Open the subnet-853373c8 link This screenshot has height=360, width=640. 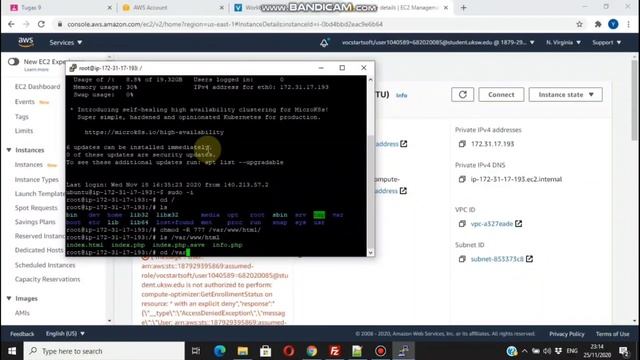pyautogui.click(x=497, y=259)
